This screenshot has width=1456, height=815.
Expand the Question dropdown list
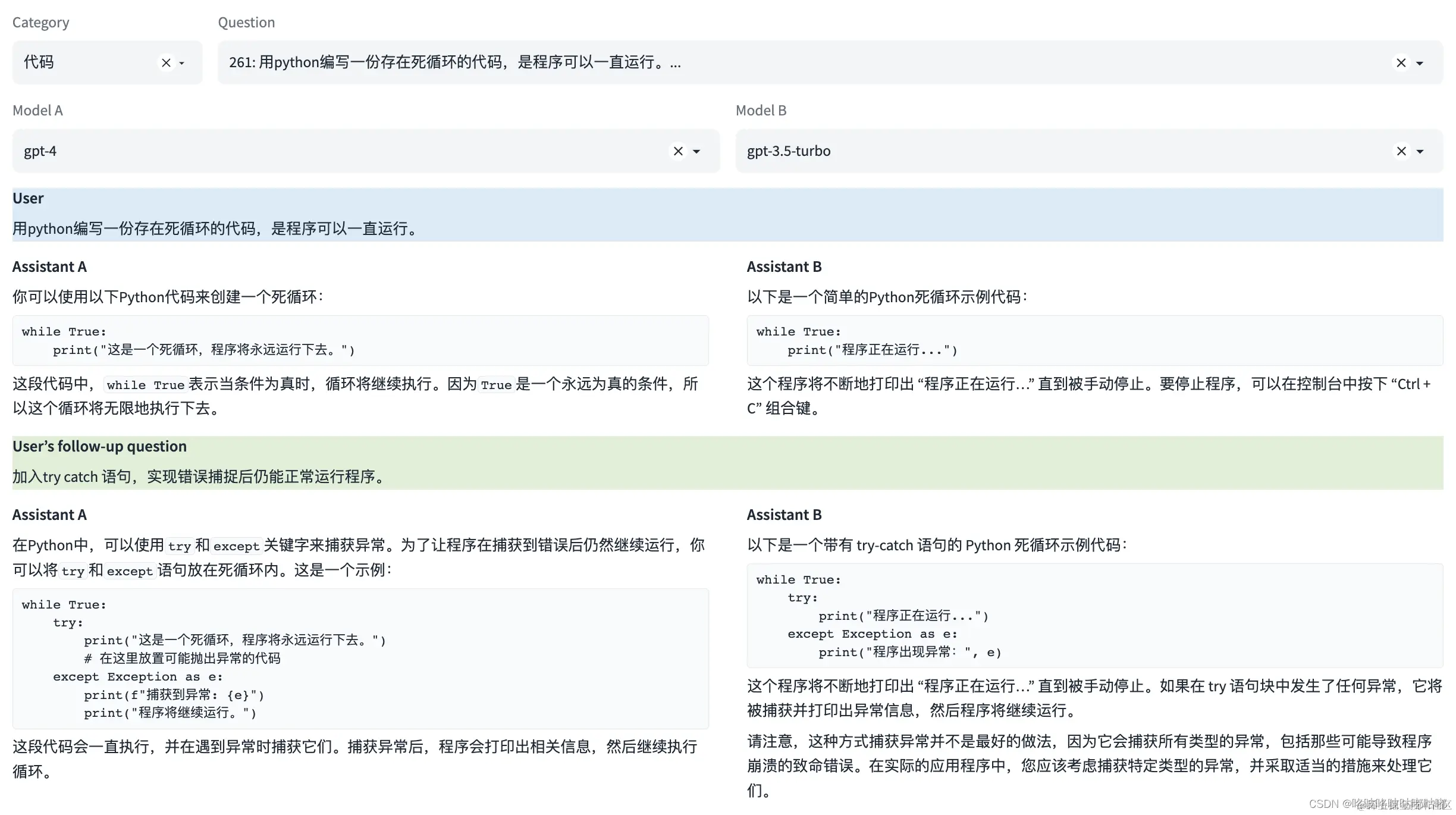coord(1420,62)
